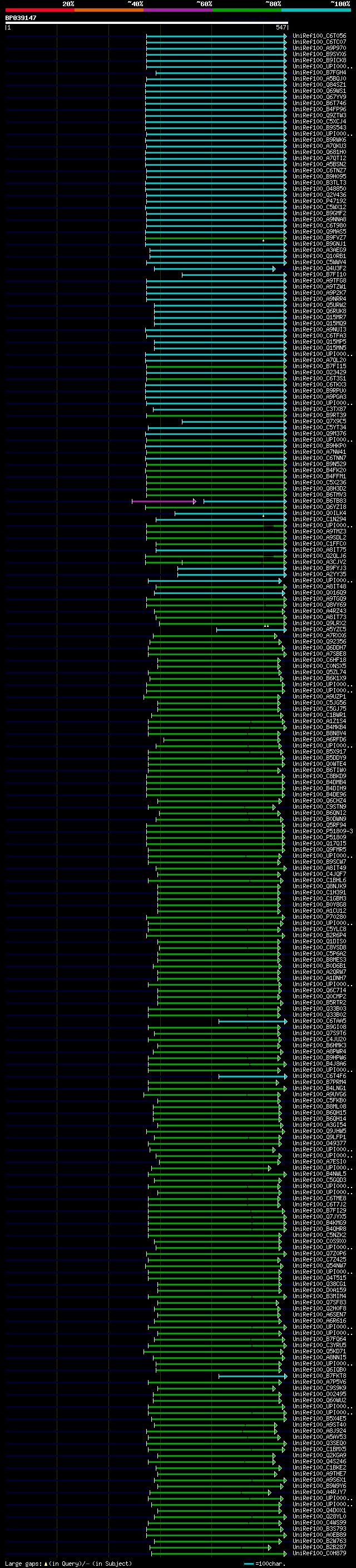Viewport: 356px width, 1568px height.
Task: Click the green segment of the identity color scale
Action: click(247, 10)
